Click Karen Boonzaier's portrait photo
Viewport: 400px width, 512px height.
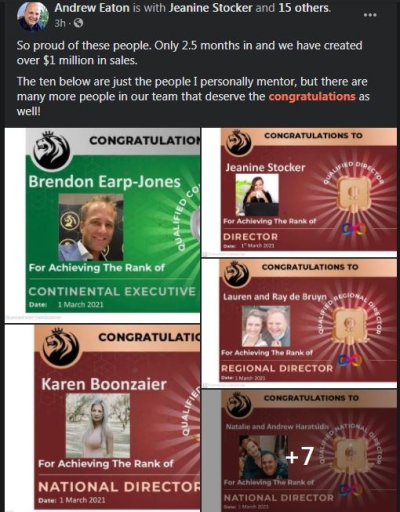pyautogui.click(x=98, y=425)
